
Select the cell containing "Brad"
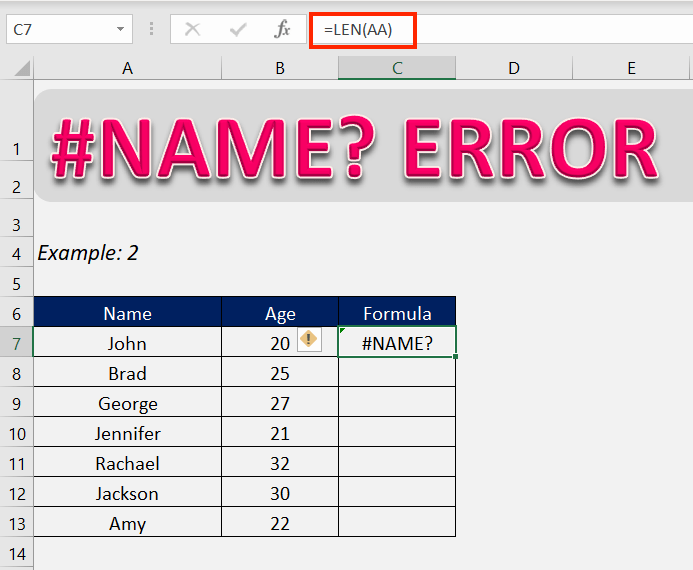(x=127, y=372)
